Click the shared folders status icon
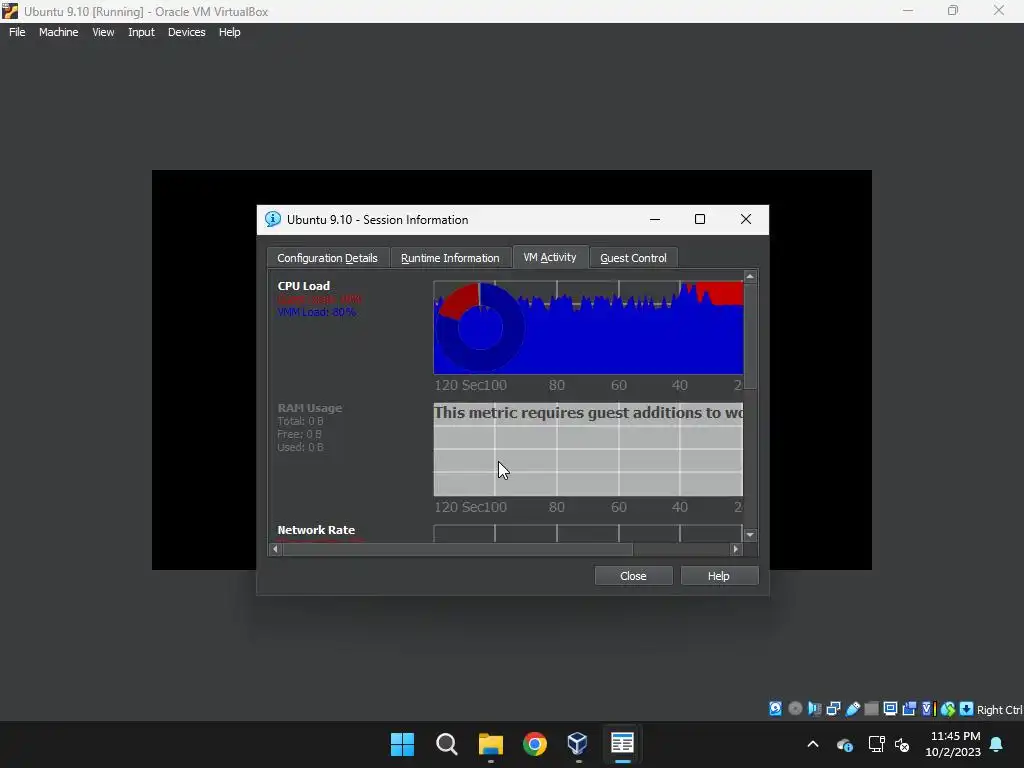 click(x=871, y=709)
